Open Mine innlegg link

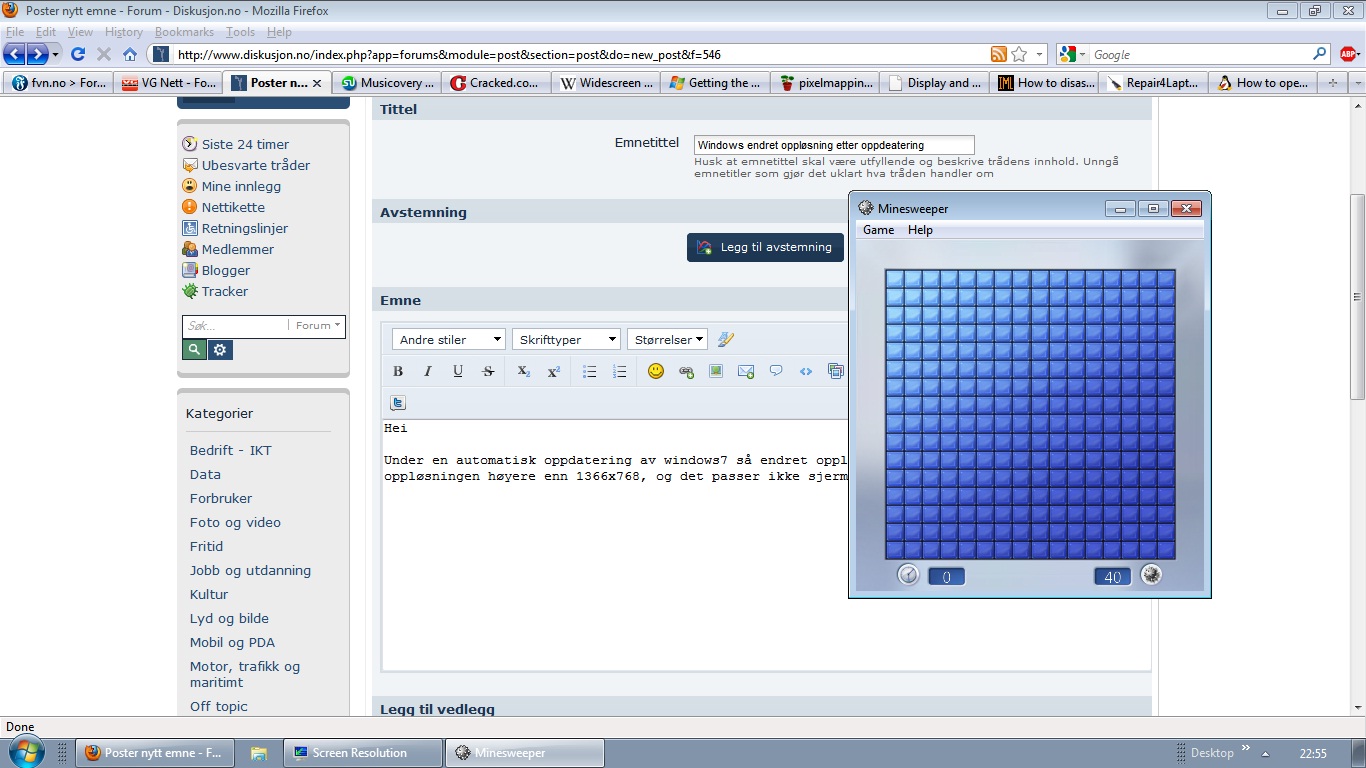click(241, 186)
